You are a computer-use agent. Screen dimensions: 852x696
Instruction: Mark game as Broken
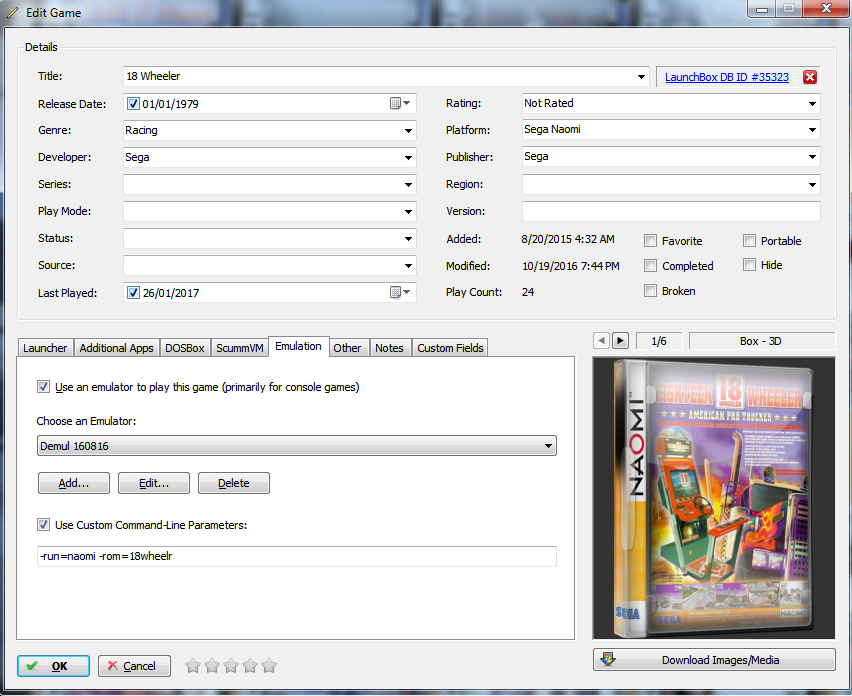(x=650, y=291)
